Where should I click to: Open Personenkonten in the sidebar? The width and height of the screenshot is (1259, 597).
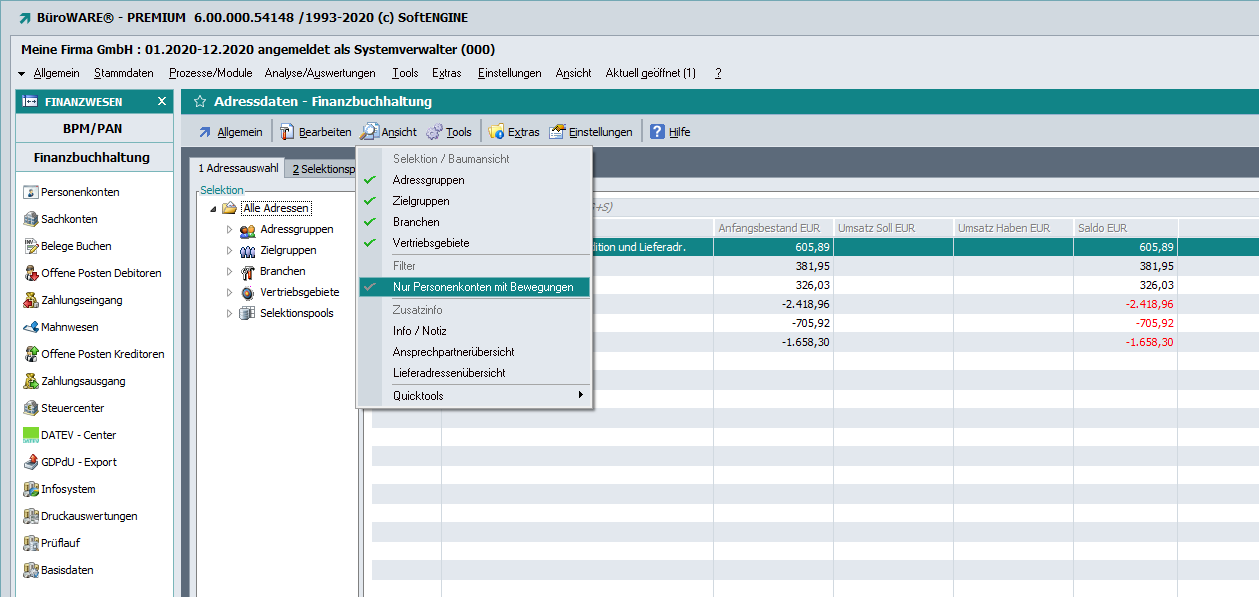pos(79,192)
